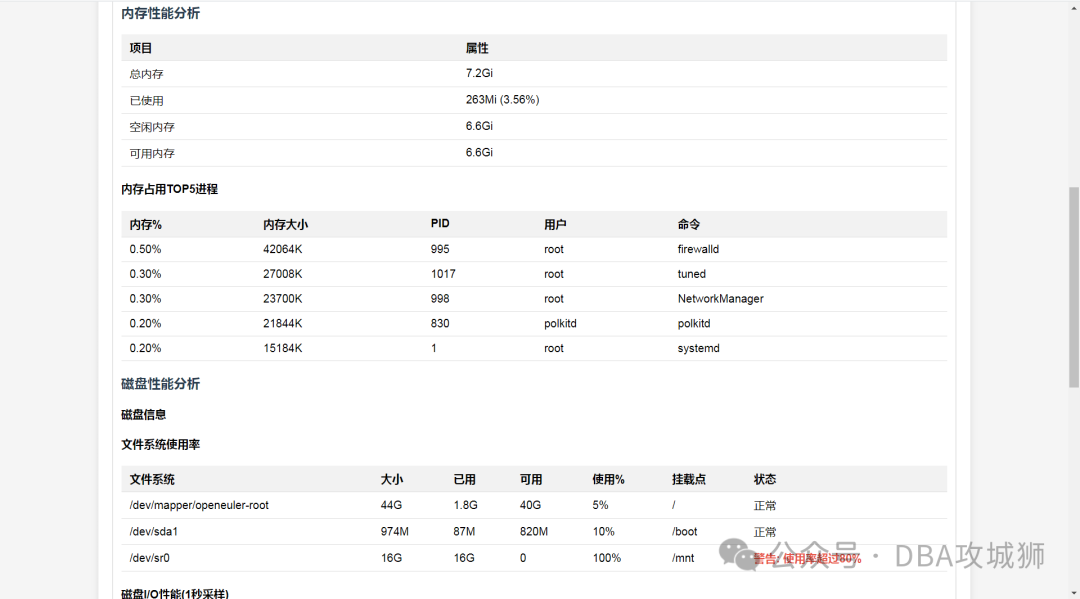Select the 磁盘性能分析 section heading
This screenshot has width=1080, height=599.
click(160, 383)
